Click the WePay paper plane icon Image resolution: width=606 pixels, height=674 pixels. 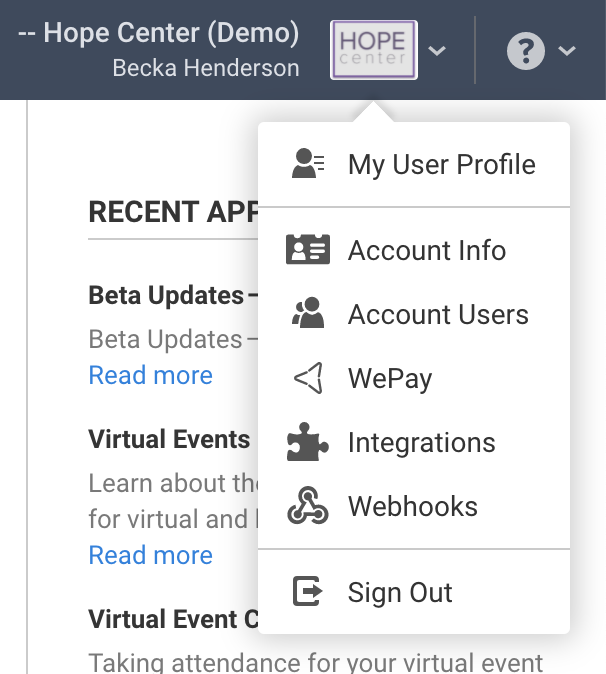point(307,378)
